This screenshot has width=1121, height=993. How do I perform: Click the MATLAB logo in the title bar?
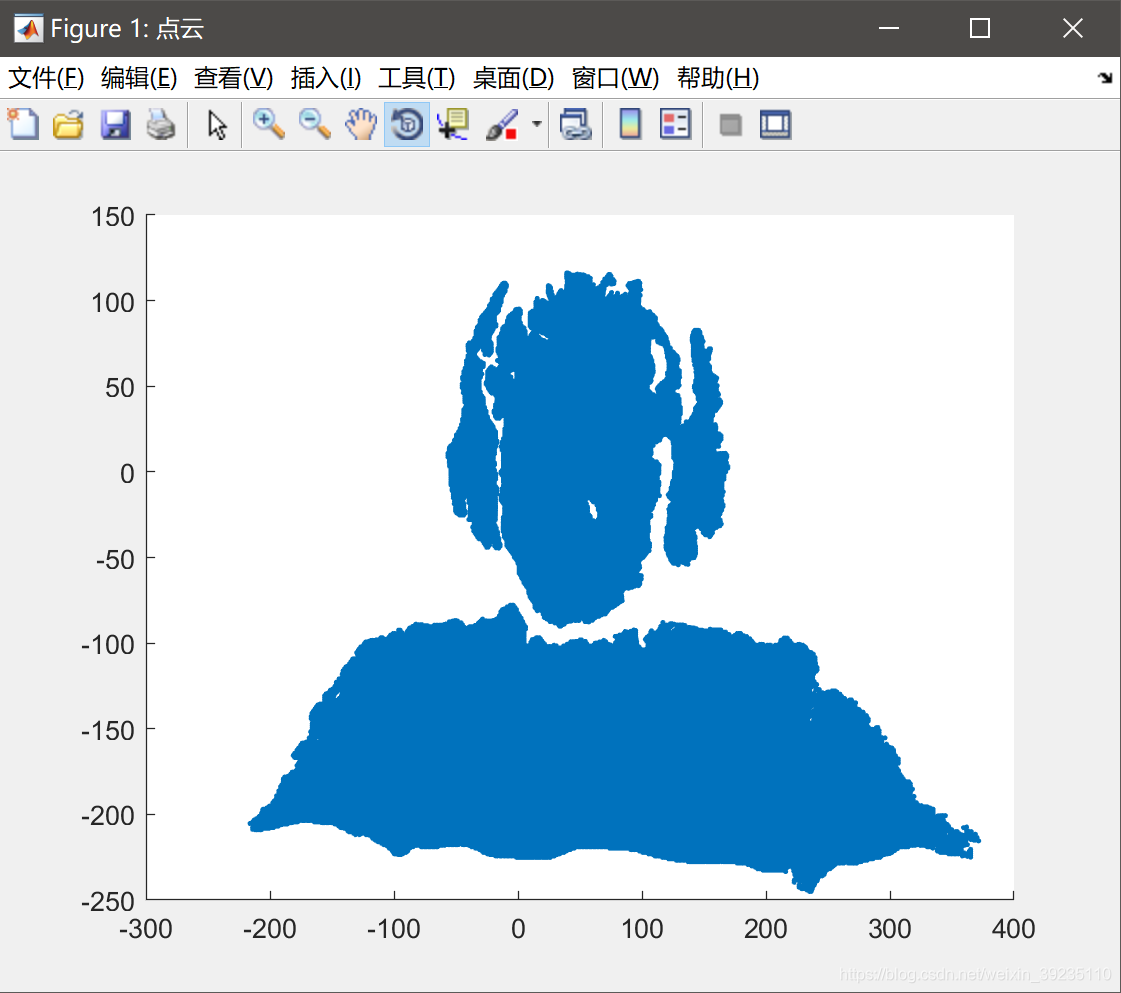29,29
